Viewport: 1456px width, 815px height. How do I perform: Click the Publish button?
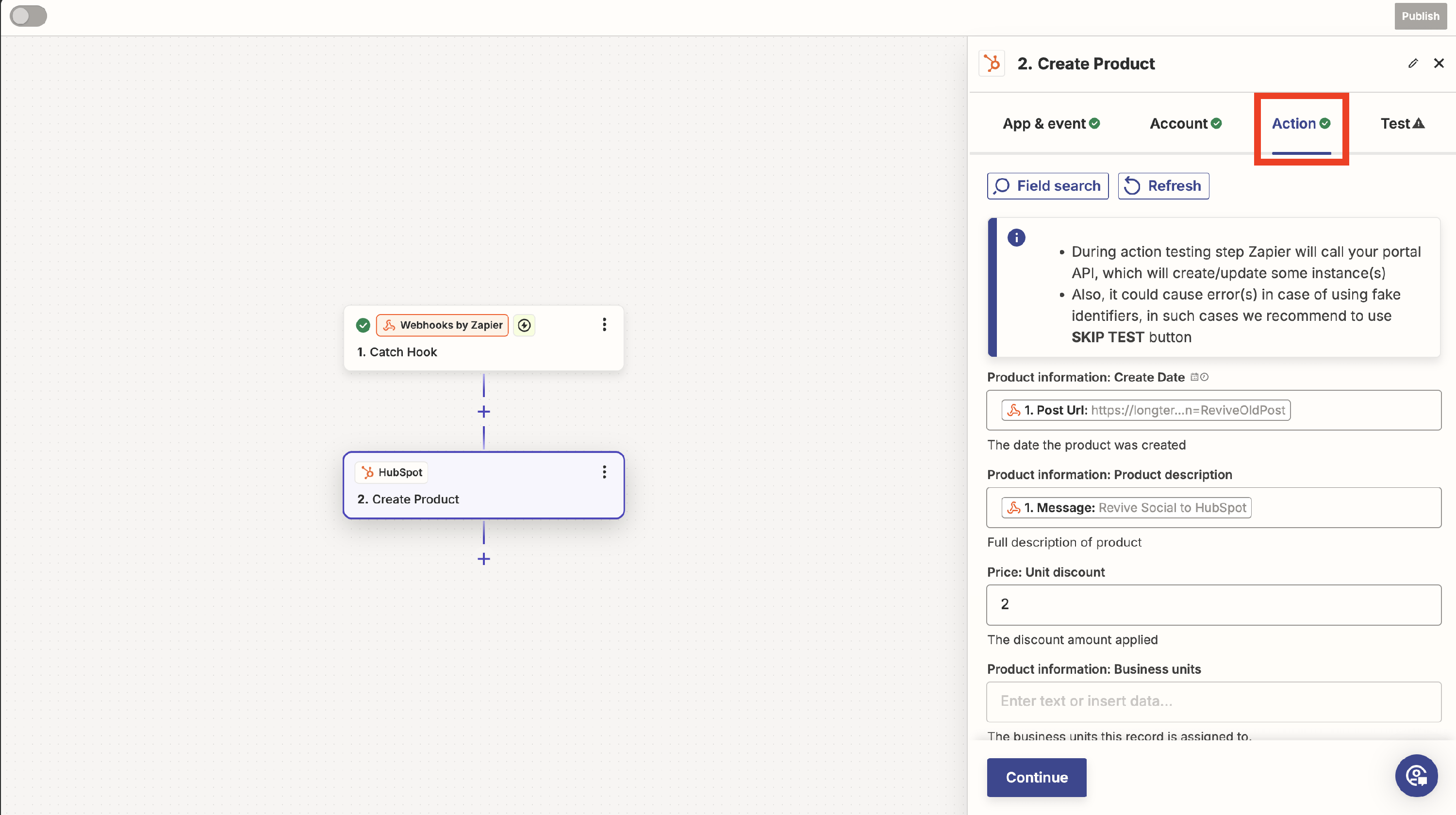tap(1420, 16)
